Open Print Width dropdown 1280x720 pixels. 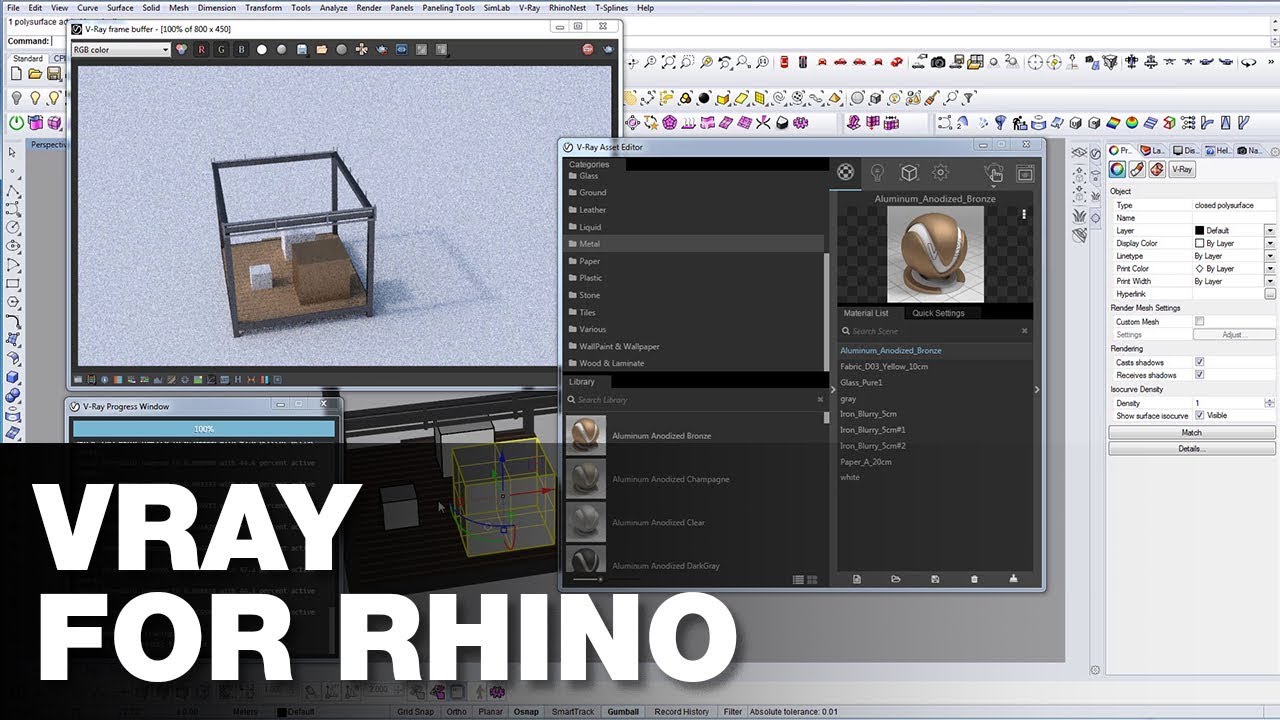click(1270, 282)
